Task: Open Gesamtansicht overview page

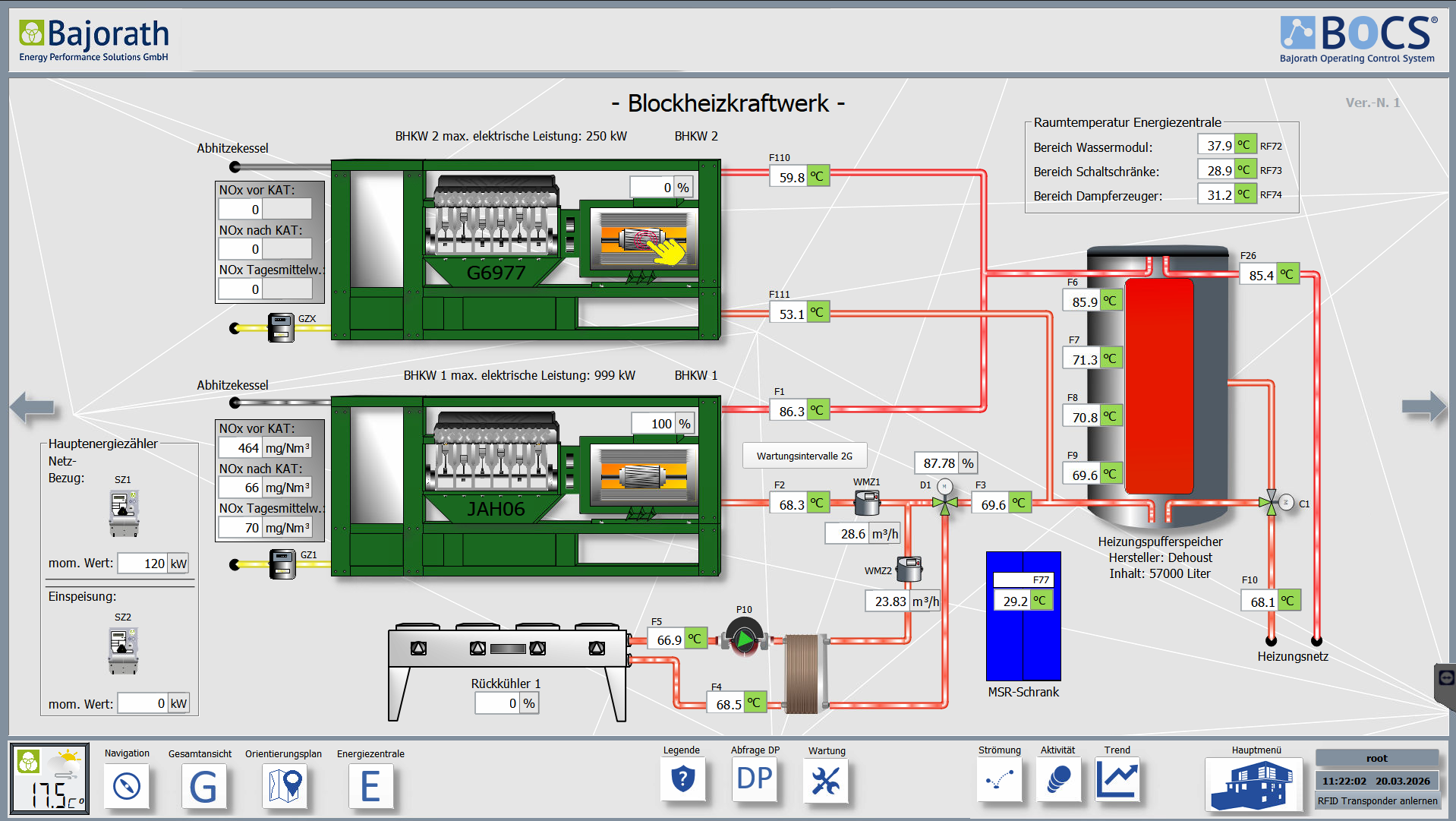Action: [203, 785]
